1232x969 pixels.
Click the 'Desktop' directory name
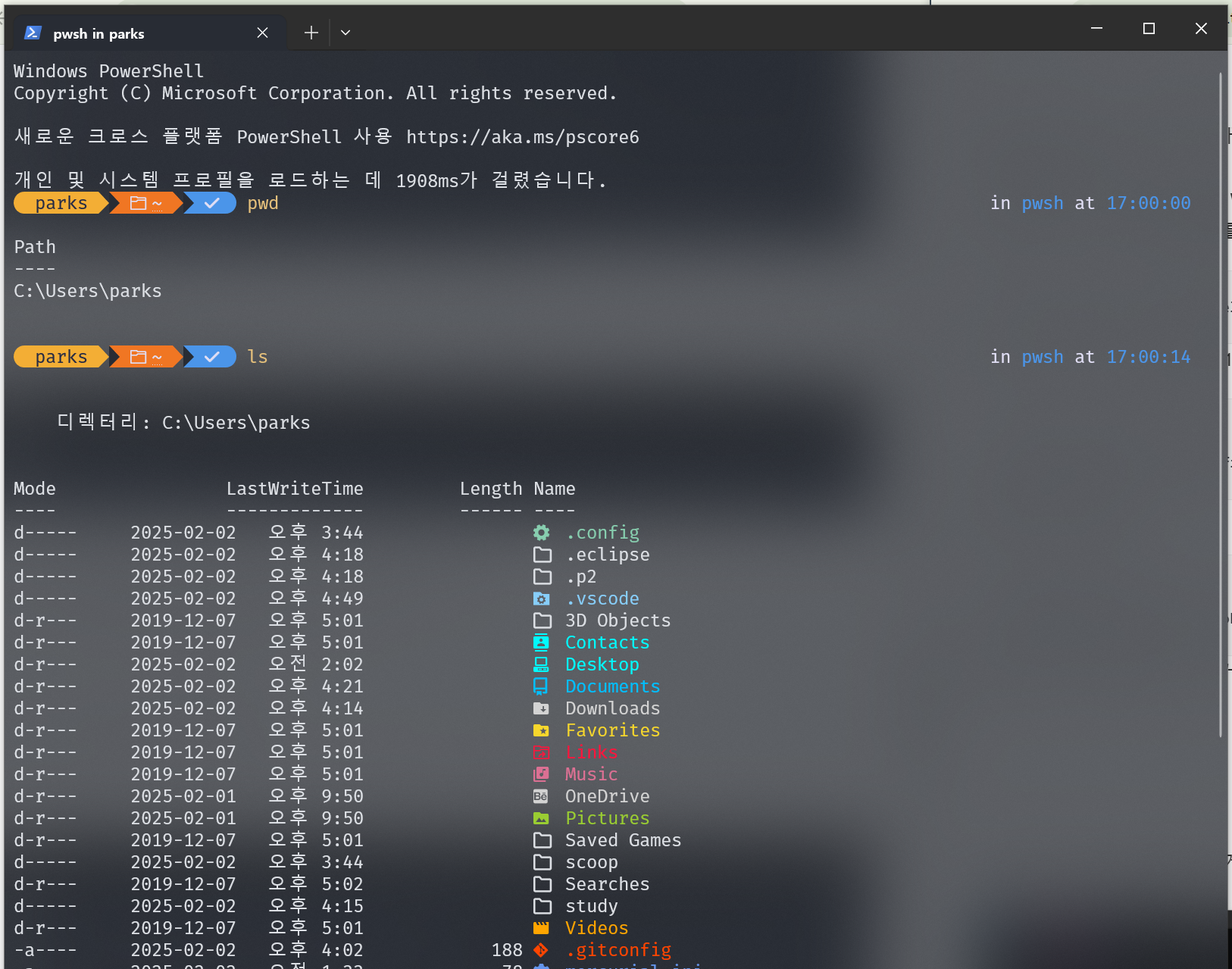[x=602, y=664]
